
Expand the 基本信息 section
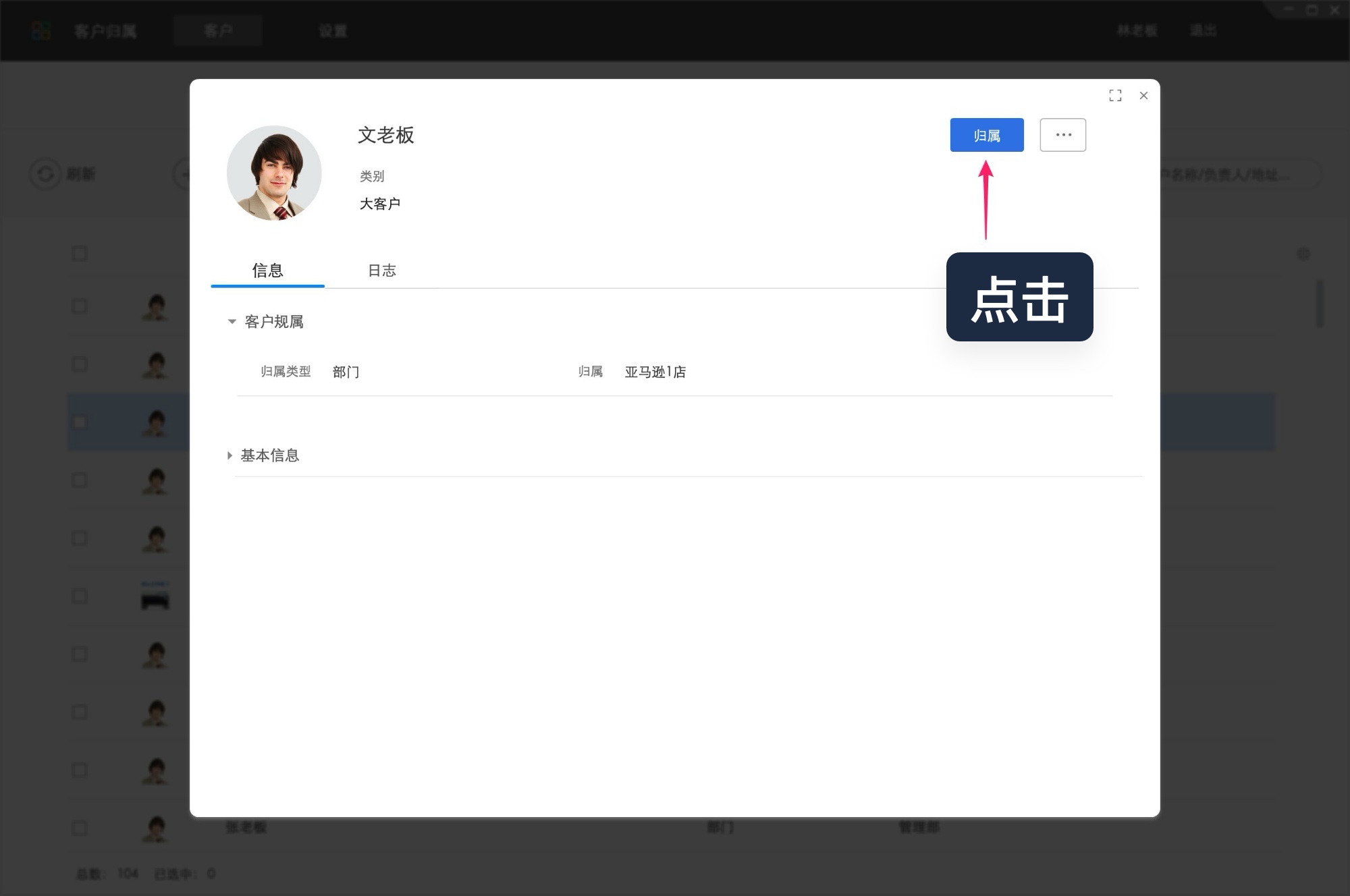(x=230, y=455)
